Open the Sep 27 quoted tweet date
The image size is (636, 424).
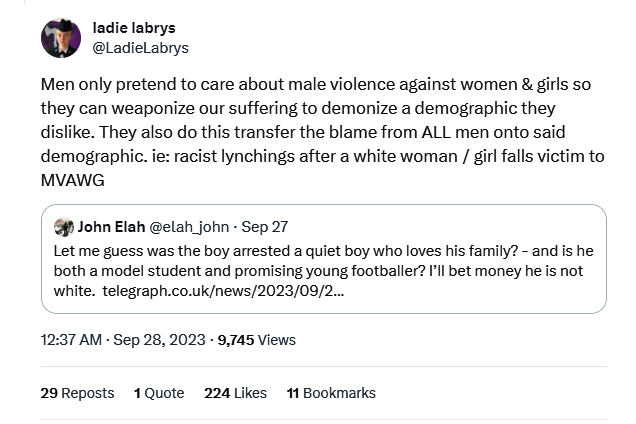click(264, 226)
